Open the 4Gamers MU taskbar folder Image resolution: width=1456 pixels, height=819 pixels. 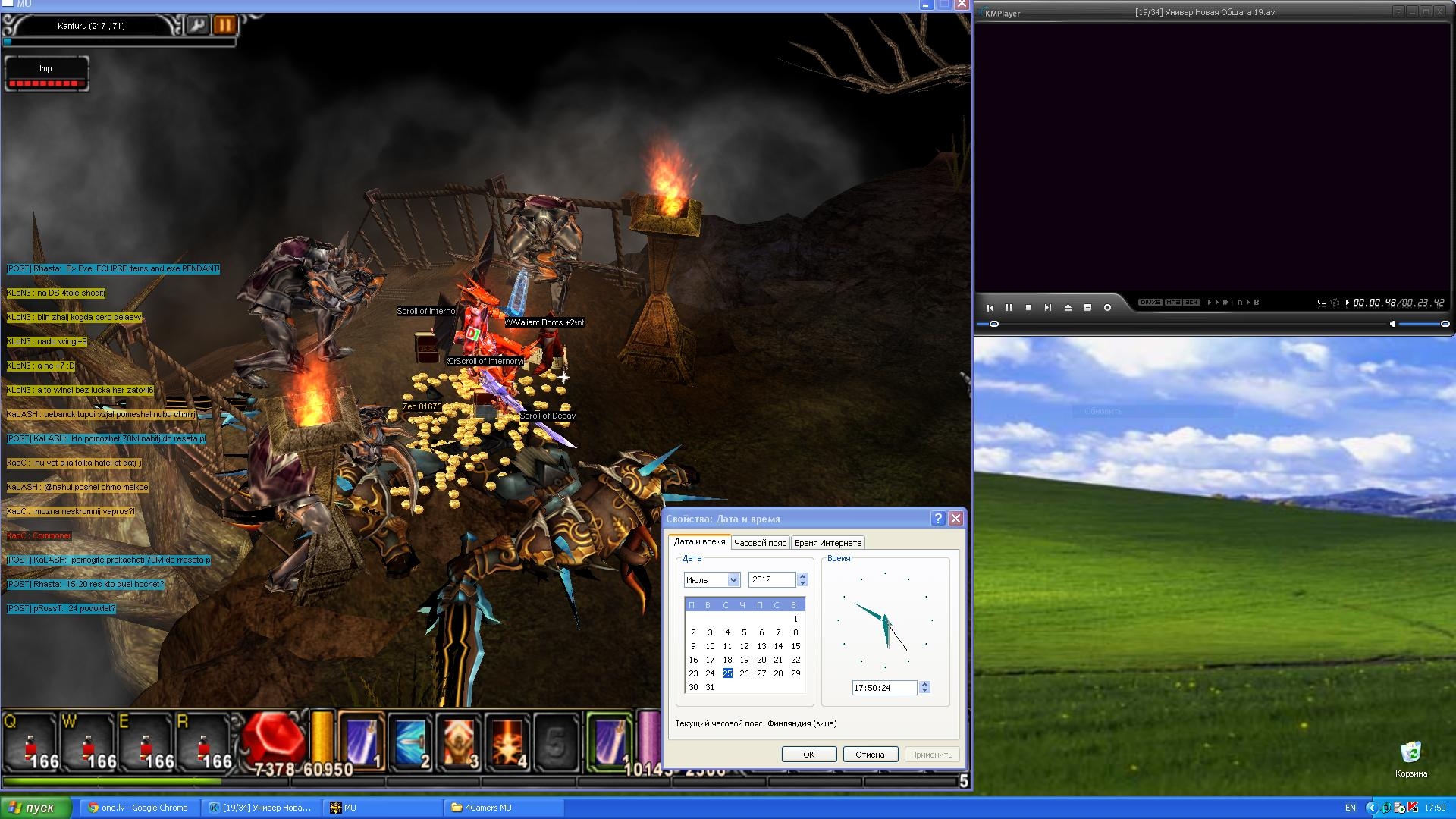488,808
